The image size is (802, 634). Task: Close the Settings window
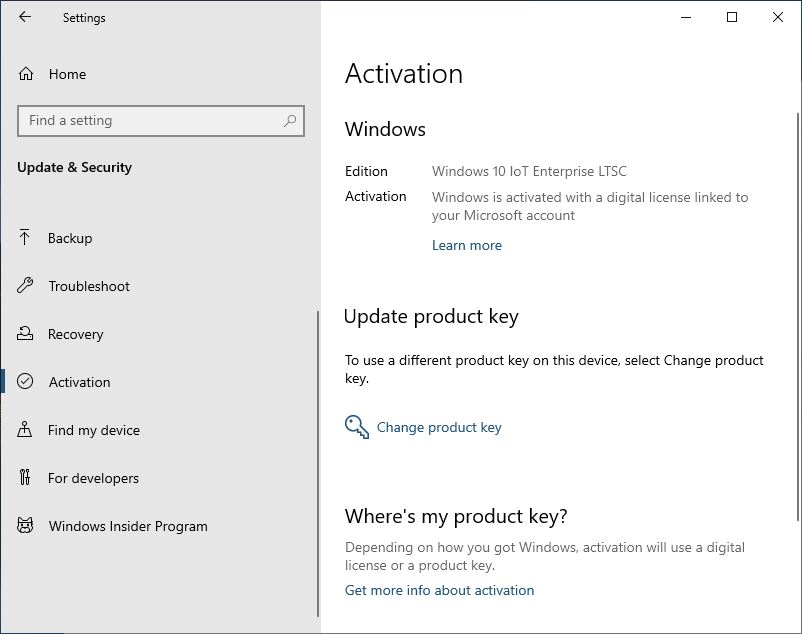pos(777,17)
